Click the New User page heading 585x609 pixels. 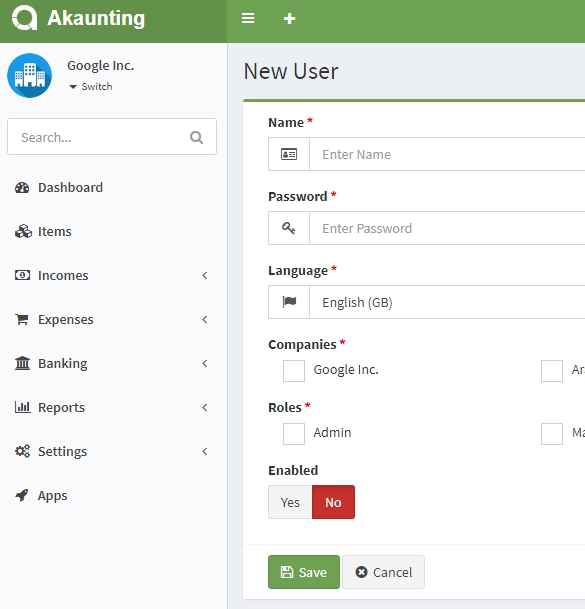click(x=291, y=71)
